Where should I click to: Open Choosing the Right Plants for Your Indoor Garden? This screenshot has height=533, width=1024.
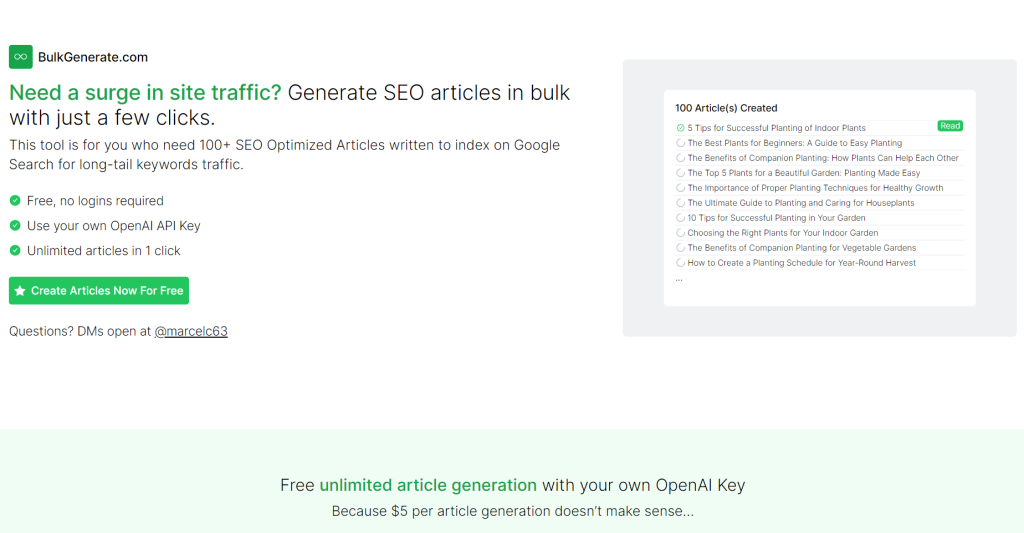[x=782, y=233]
